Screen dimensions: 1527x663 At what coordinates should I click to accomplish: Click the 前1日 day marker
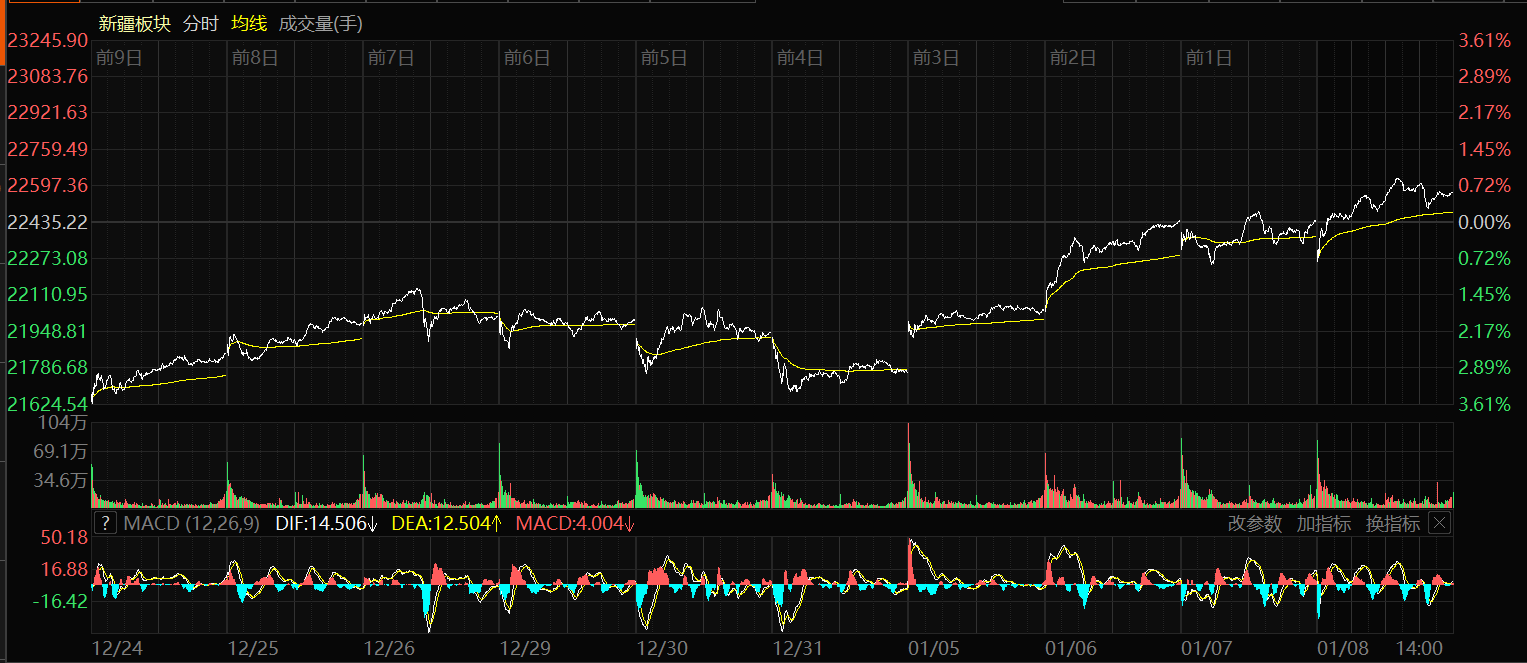pos(1208,58)
